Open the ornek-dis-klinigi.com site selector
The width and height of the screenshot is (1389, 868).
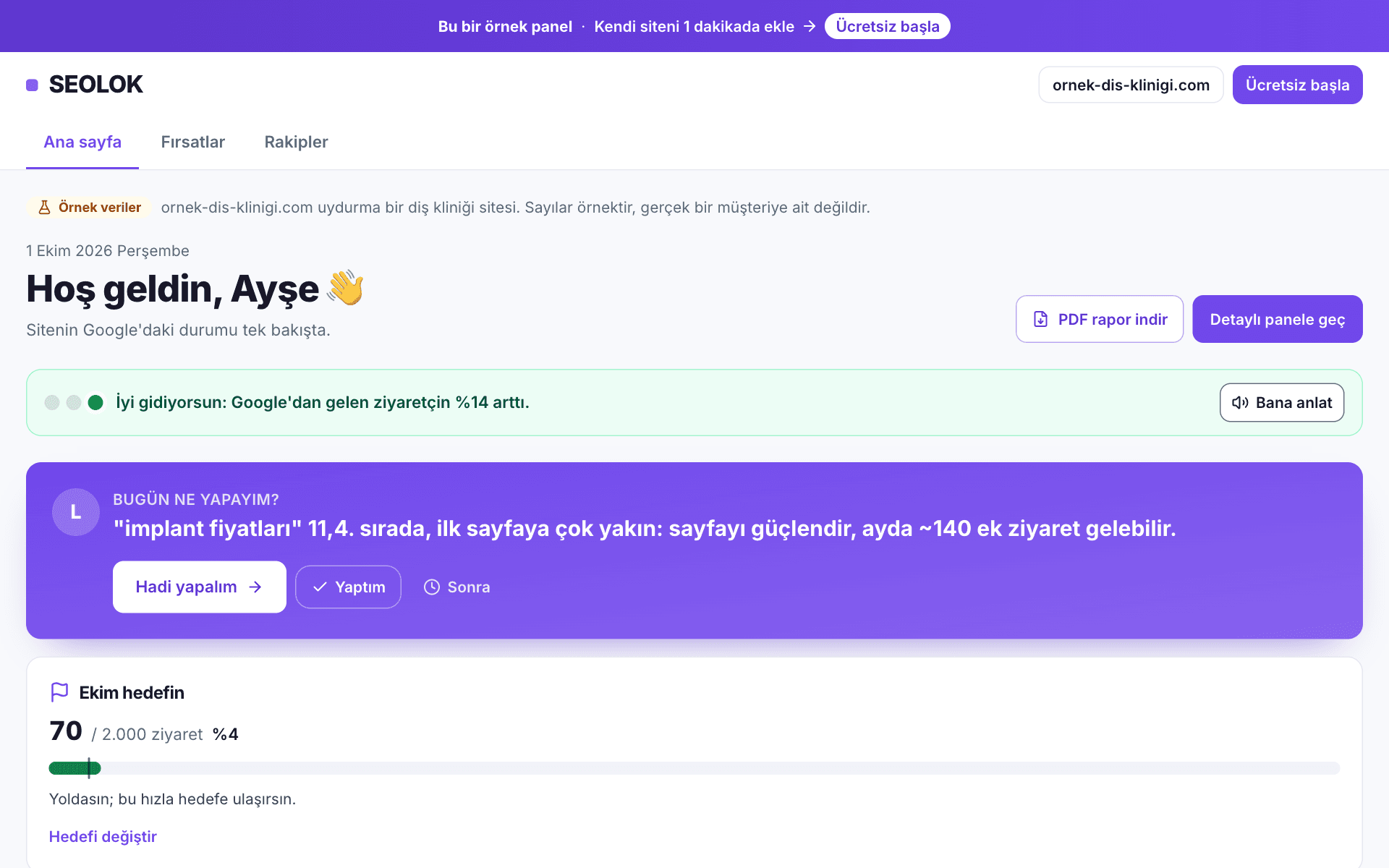pos(1131,85)
